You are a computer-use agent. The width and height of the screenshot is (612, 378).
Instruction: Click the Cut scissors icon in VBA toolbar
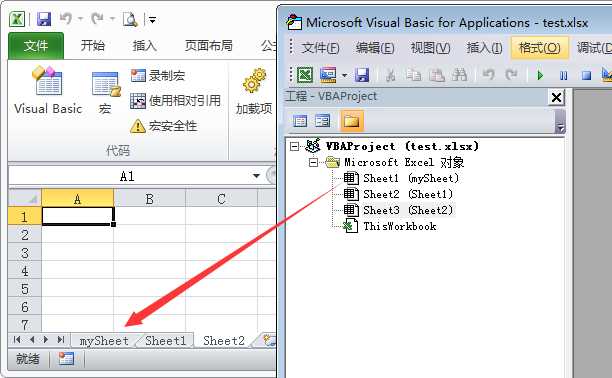[390, 75]
